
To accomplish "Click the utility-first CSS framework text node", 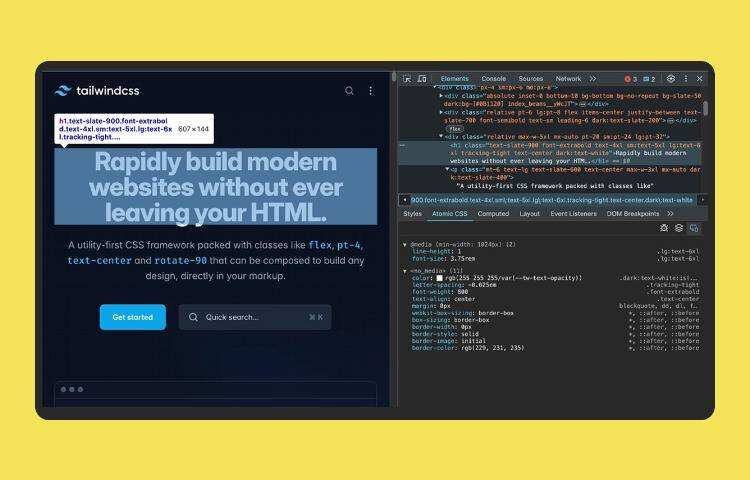I will pyautogui.click(x=555, y=185).
